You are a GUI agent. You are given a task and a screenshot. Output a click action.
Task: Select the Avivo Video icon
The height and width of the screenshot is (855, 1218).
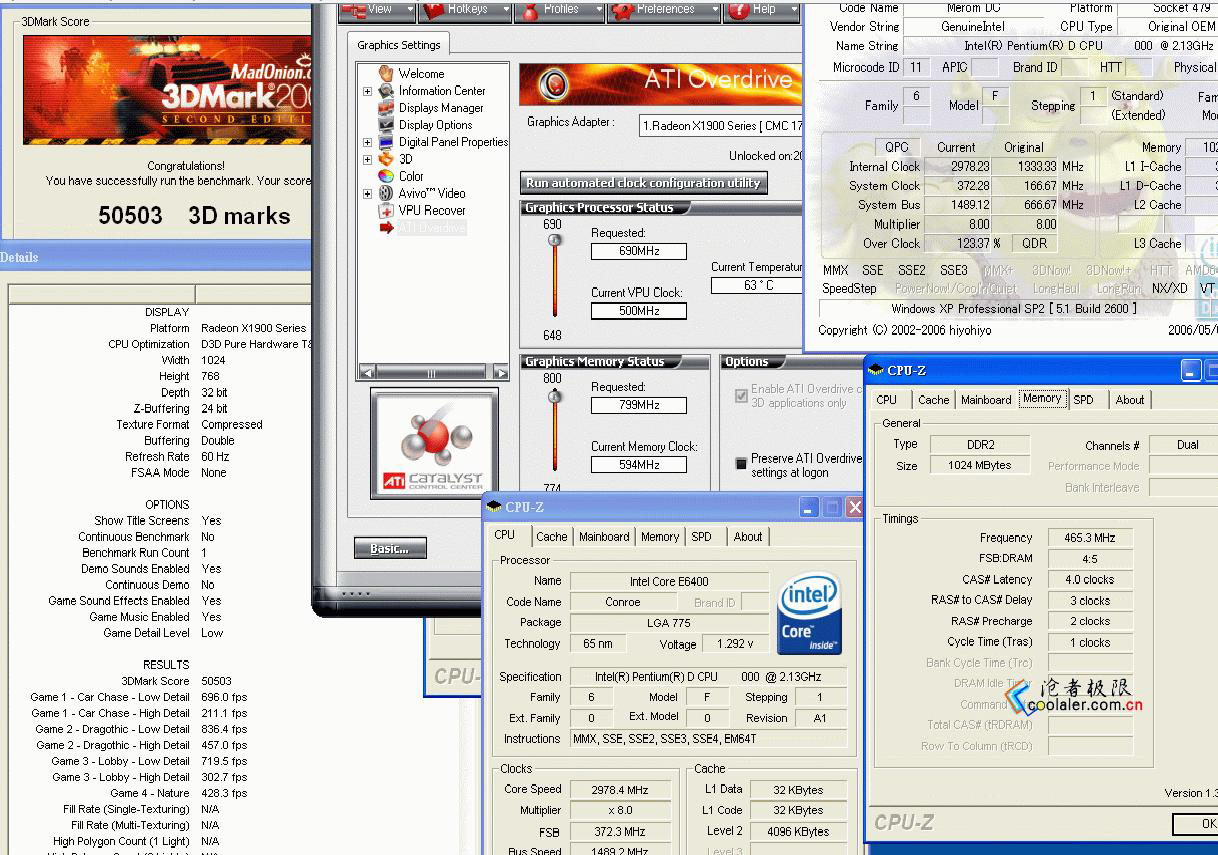pos(386,192)
